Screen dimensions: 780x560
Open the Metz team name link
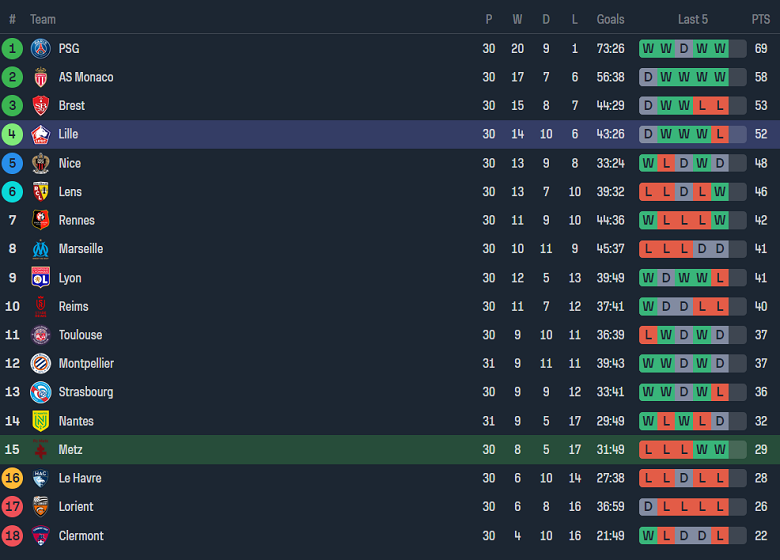(70, 450)
